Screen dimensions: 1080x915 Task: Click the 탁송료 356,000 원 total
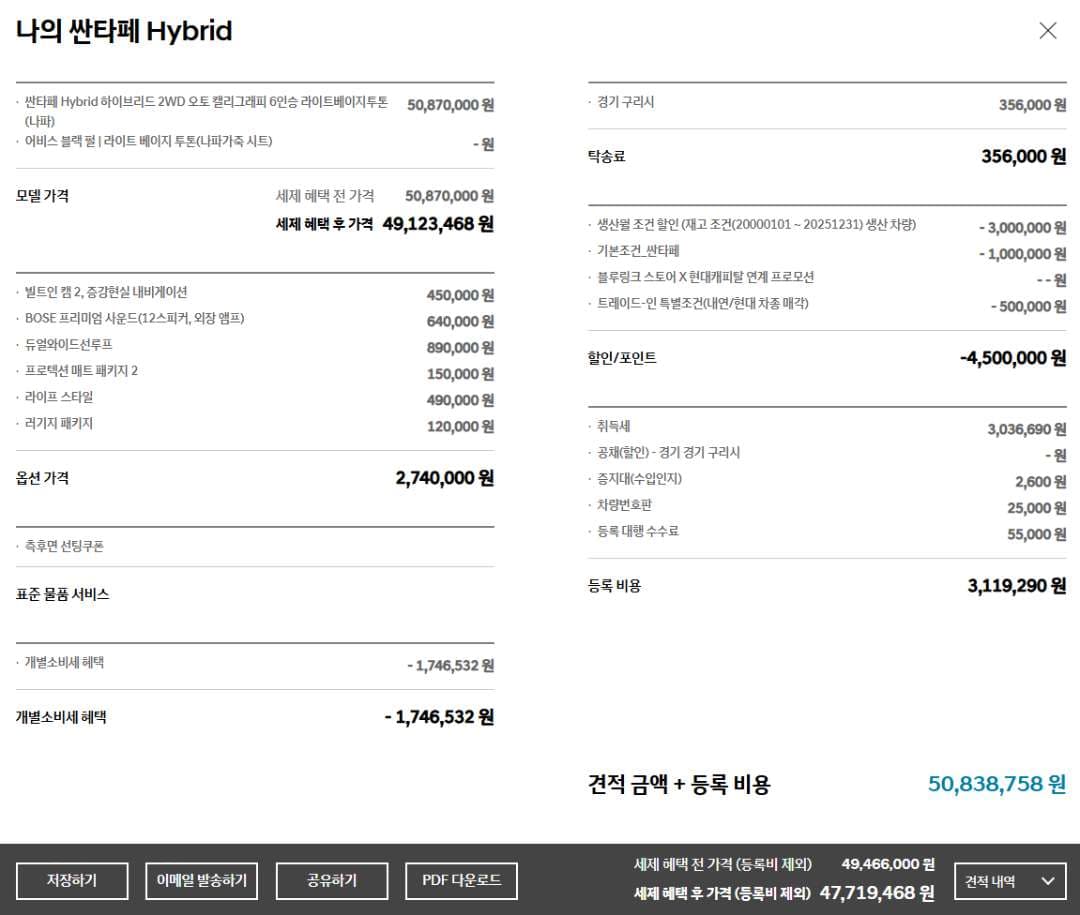(1024, 156)
